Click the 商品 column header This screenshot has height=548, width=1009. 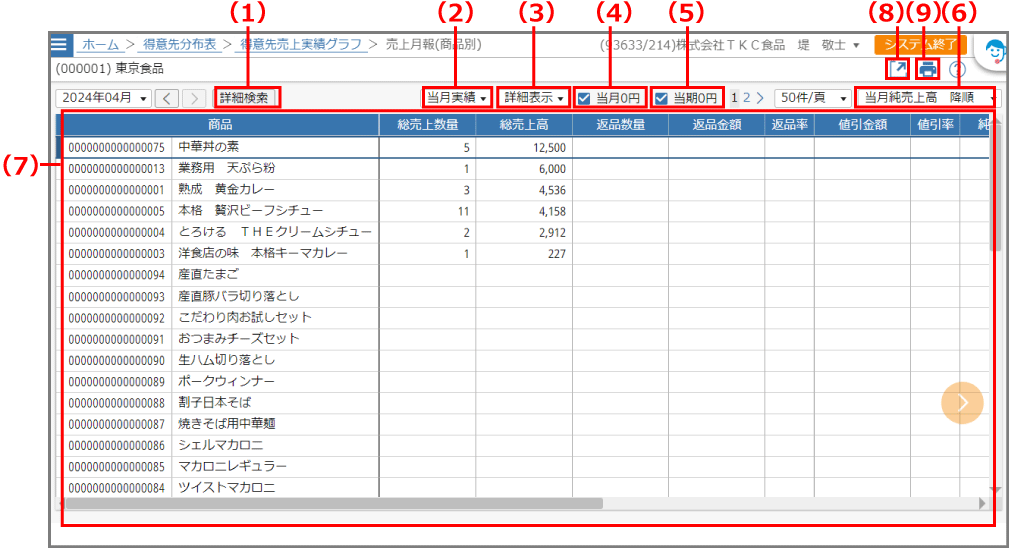(220, 125)
